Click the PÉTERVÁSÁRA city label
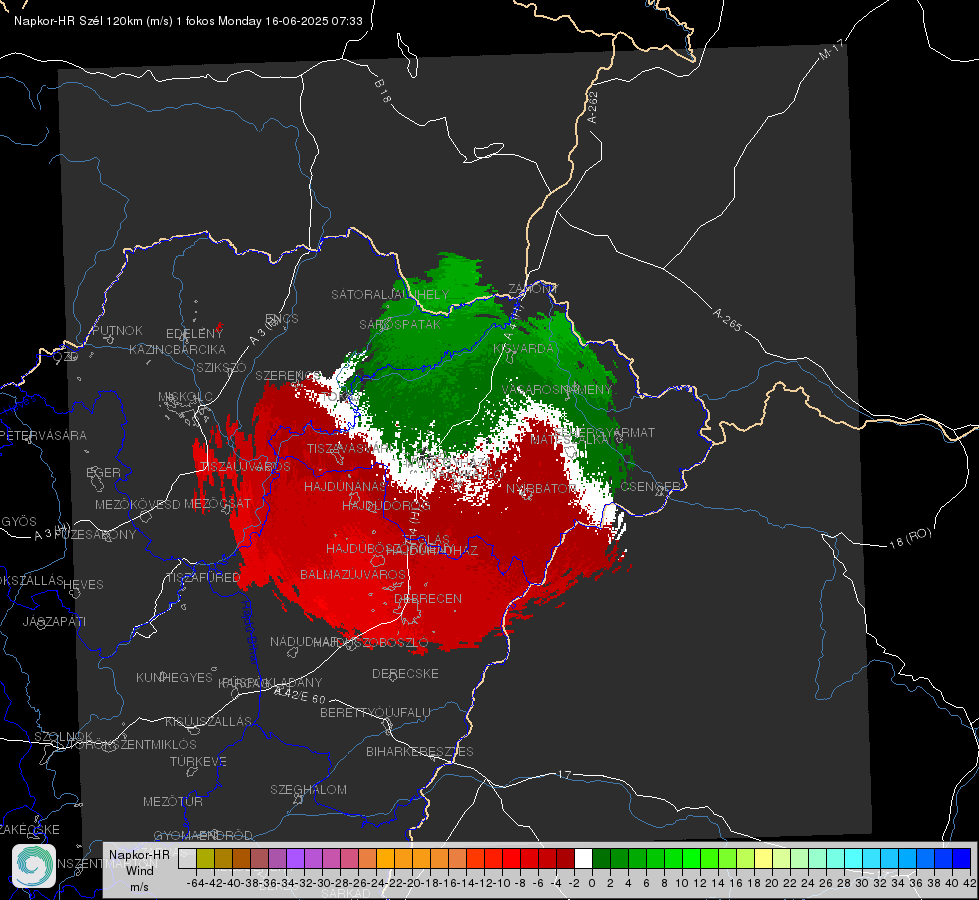 click(x=43, y=435)
